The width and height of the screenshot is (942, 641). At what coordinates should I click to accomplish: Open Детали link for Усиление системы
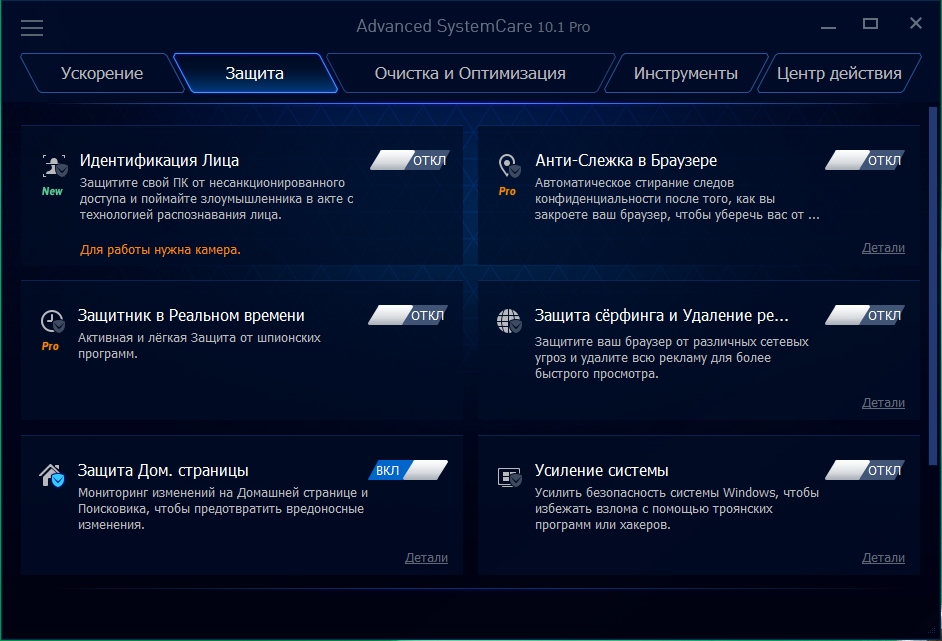click(883, 557)
